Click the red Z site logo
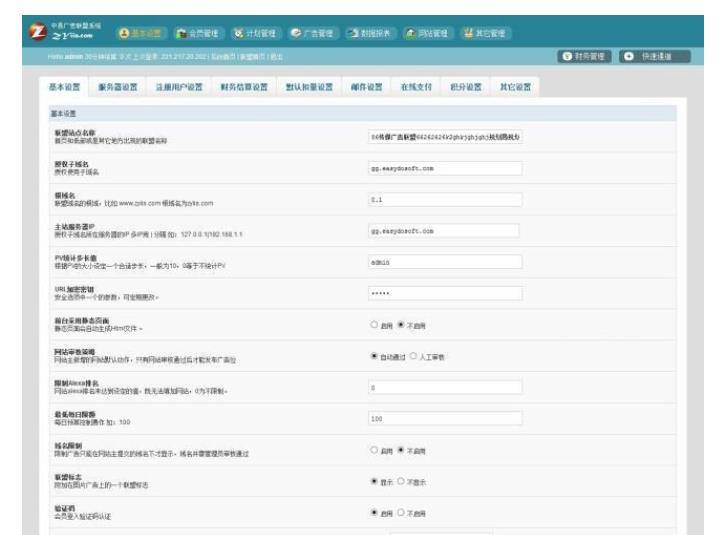Screen dimensions: 723x535 [37, 31]
